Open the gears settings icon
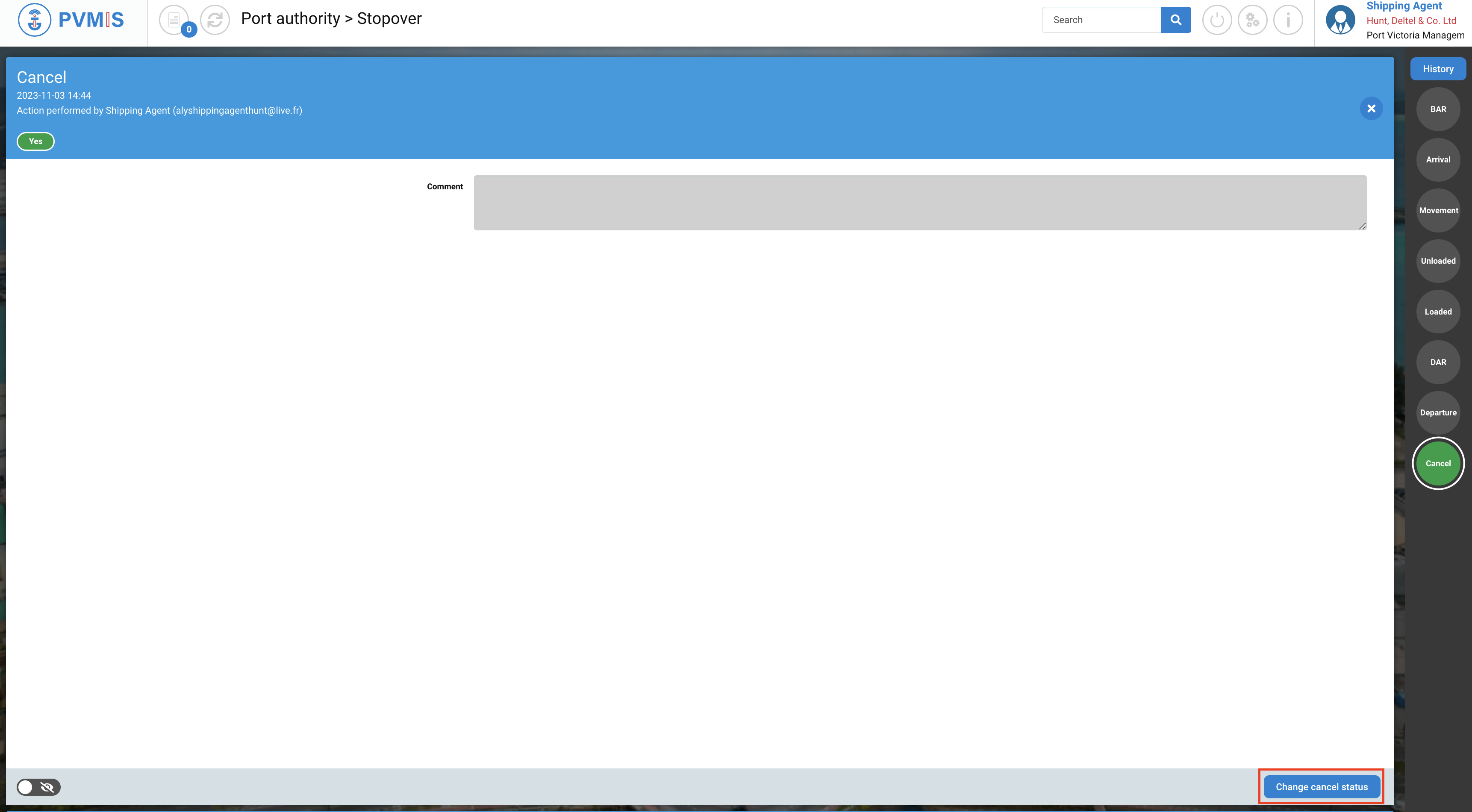Screen dimensions: 1472x812 tap(1252, 20)
